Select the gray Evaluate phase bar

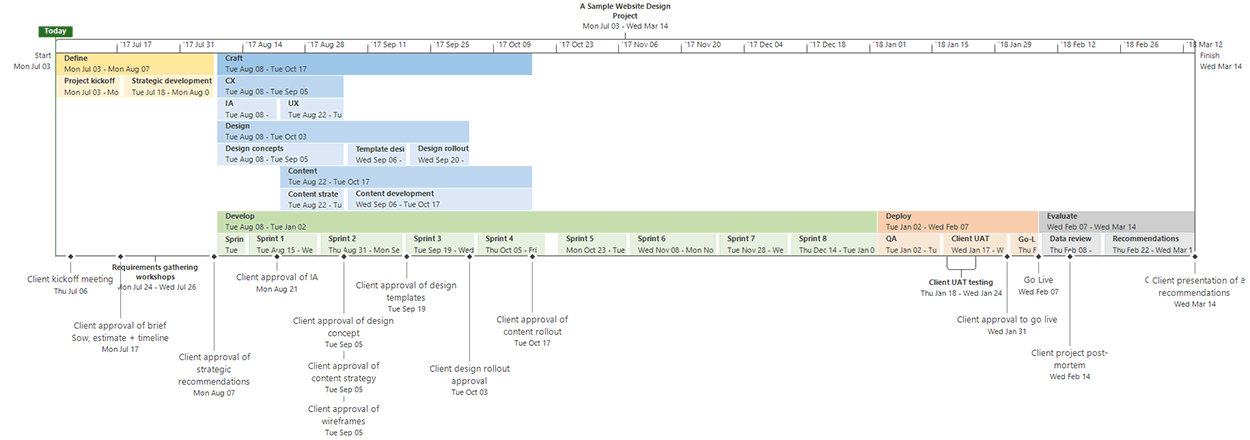coord(1117,221)
